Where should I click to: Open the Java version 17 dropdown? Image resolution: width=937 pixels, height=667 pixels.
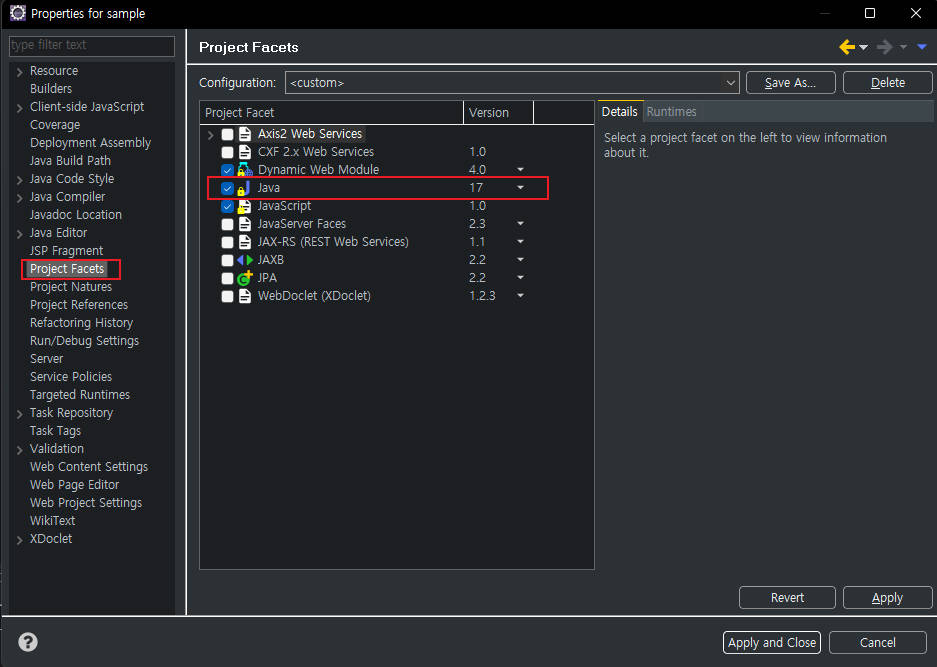(520, 188)
